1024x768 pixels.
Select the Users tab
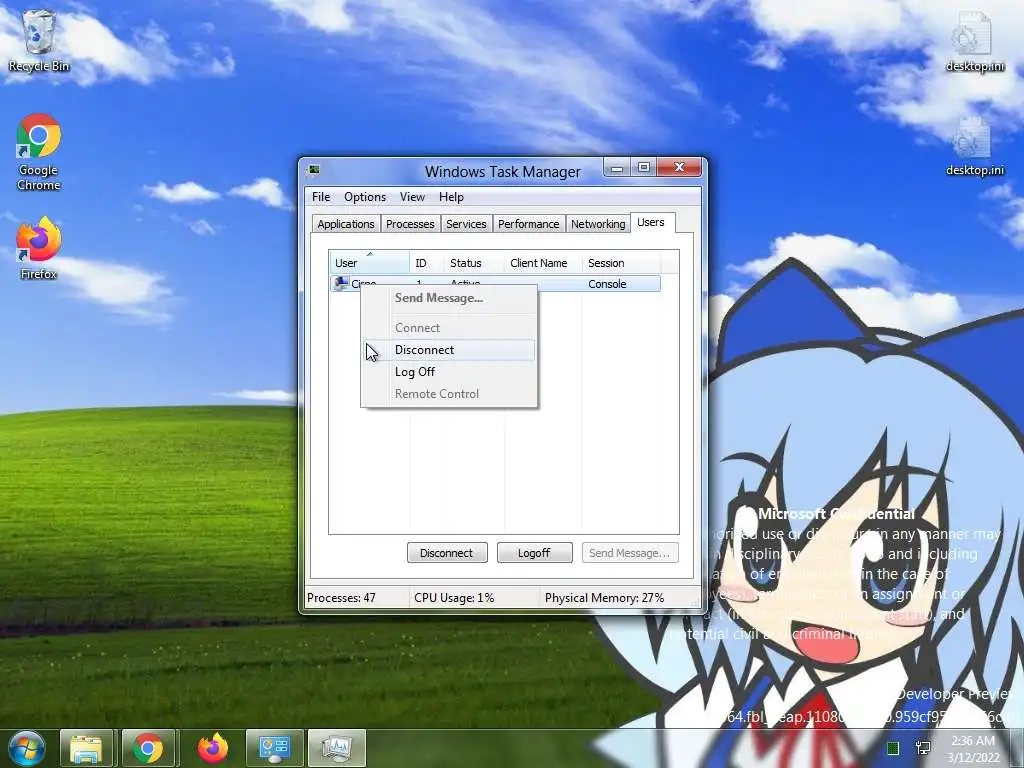pyautogui.click(x=651, y=222)
